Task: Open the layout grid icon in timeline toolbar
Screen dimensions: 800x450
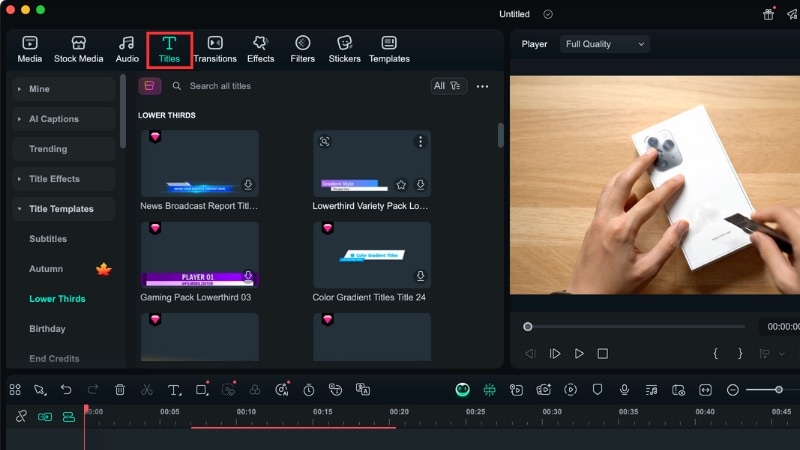Action: (15, 390)
